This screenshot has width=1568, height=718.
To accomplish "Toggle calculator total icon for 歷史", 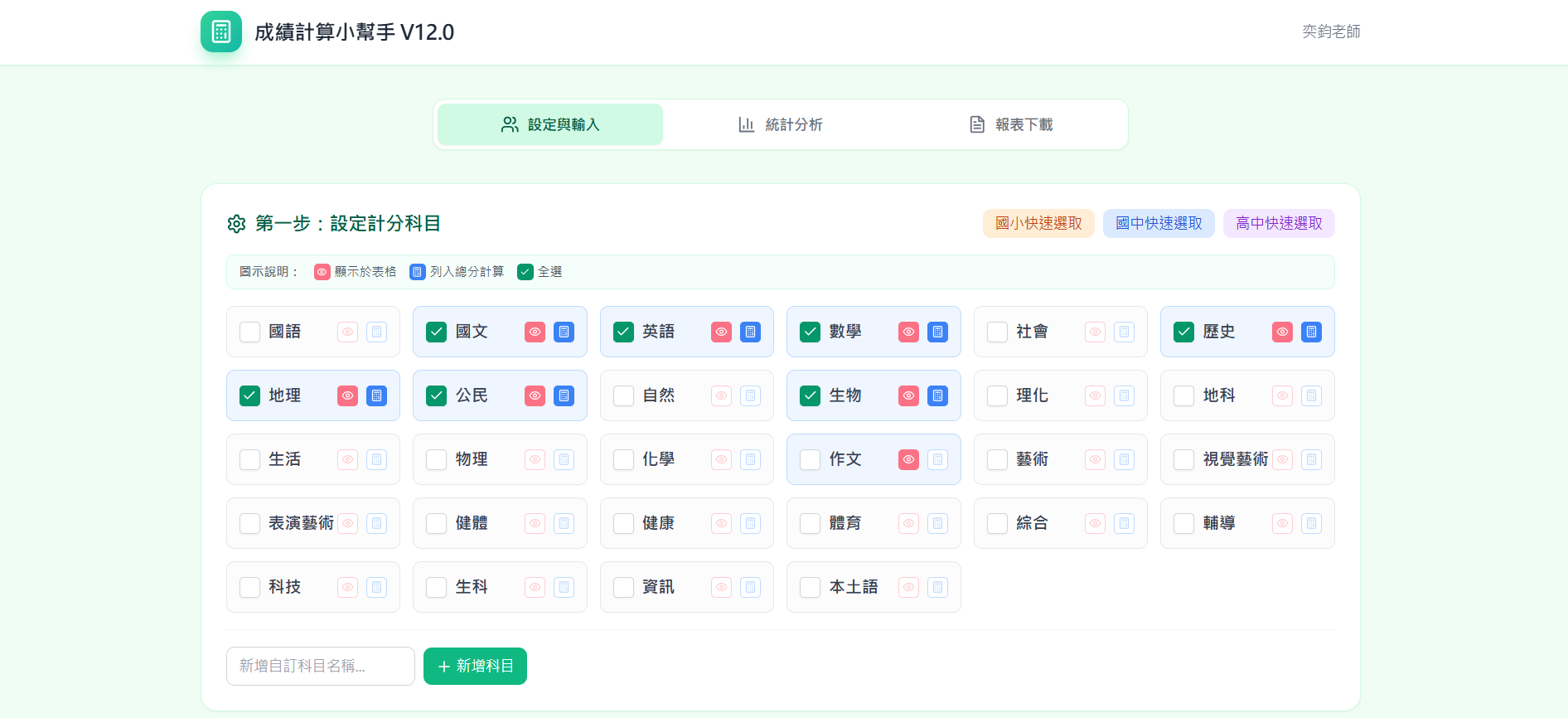I will (x=1312, y=332).
